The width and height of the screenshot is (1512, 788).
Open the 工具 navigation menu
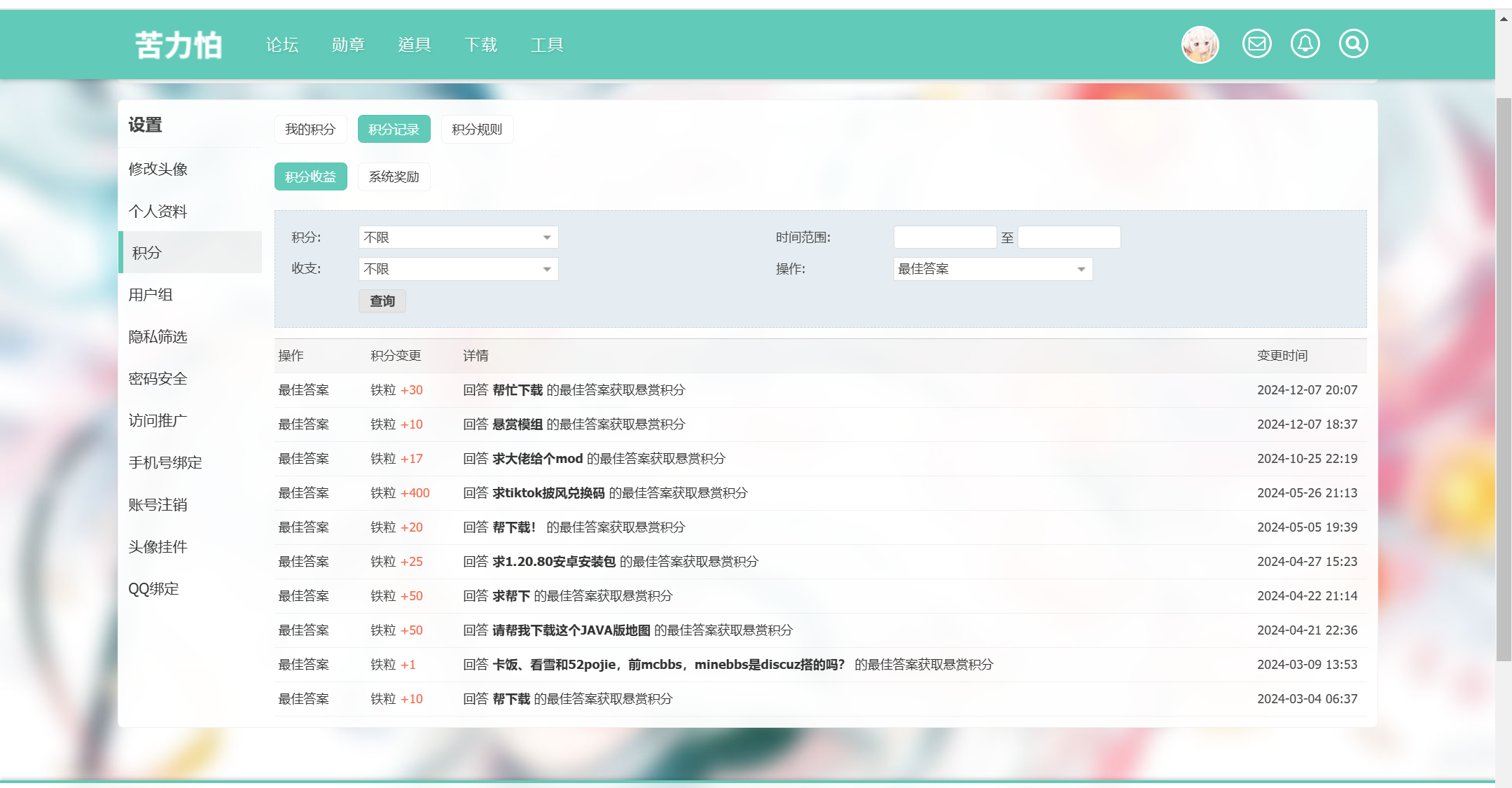[x=547, y=45]
